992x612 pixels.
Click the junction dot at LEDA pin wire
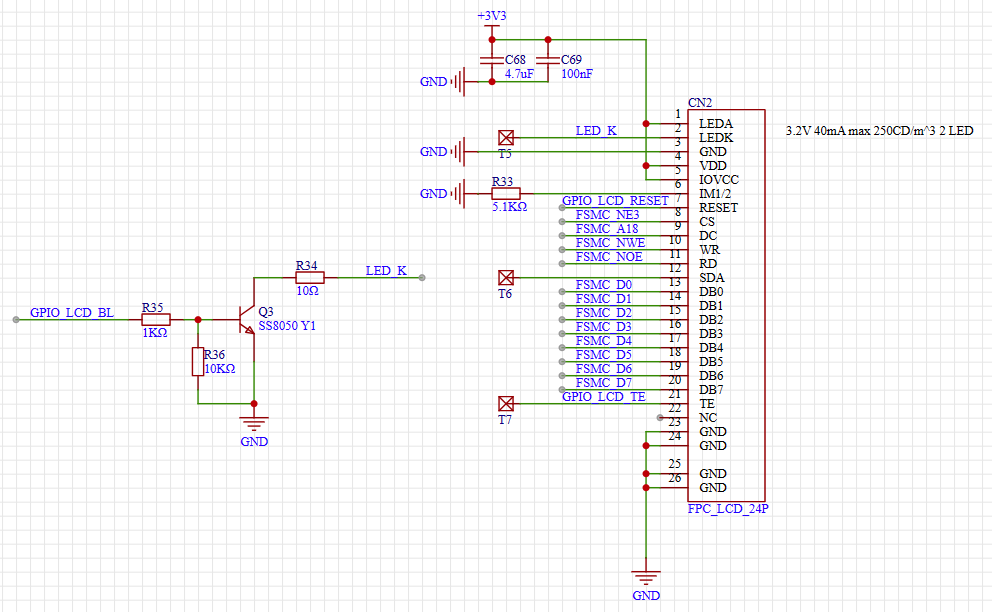coord(646,123)
